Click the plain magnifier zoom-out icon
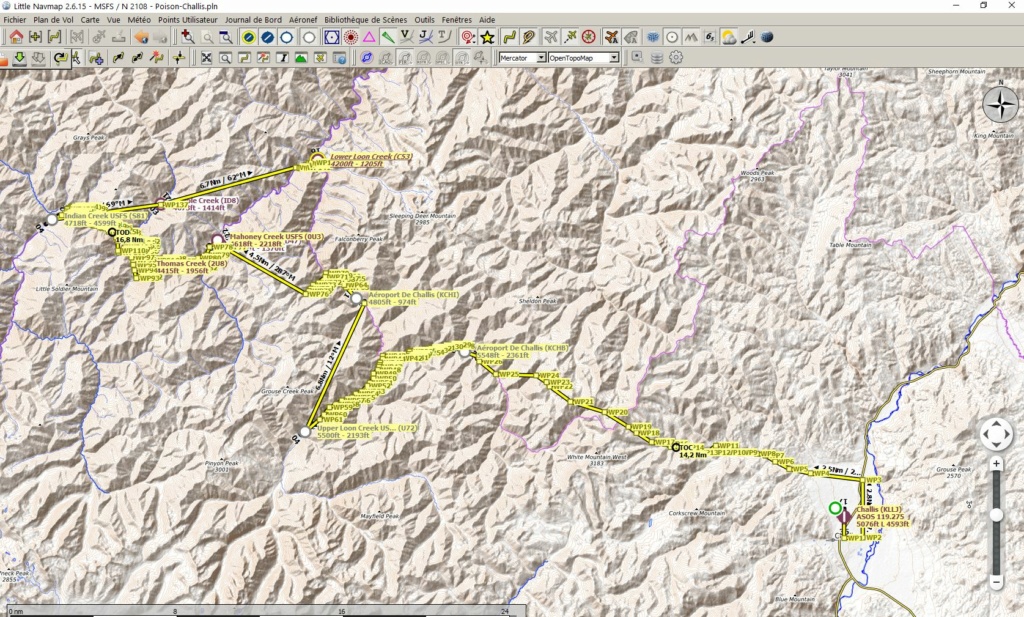This screenshot has height=617, width=1024. tap(207, 38)
